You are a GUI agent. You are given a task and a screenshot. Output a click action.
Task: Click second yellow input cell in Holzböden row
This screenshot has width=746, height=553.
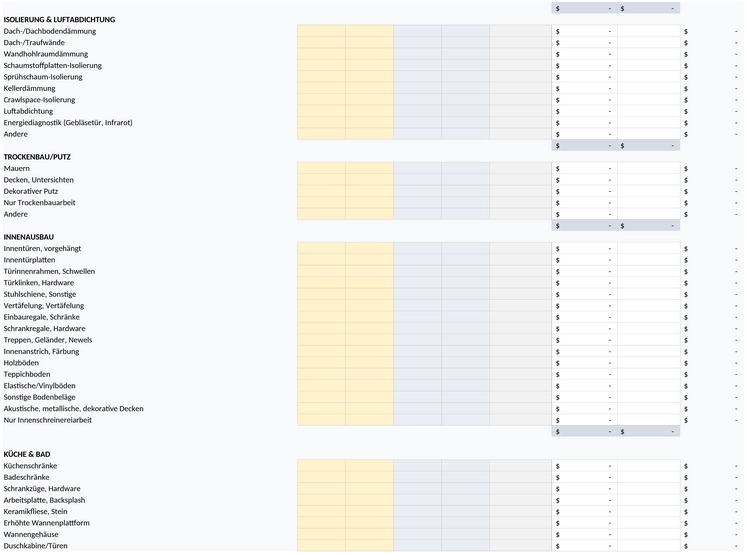[x=369, y=362]
